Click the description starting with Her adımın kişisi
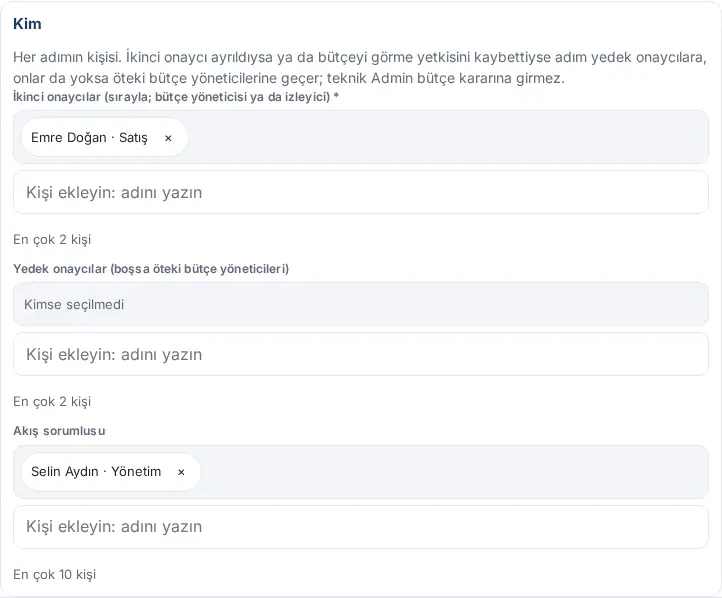 [x=360, y=68]
